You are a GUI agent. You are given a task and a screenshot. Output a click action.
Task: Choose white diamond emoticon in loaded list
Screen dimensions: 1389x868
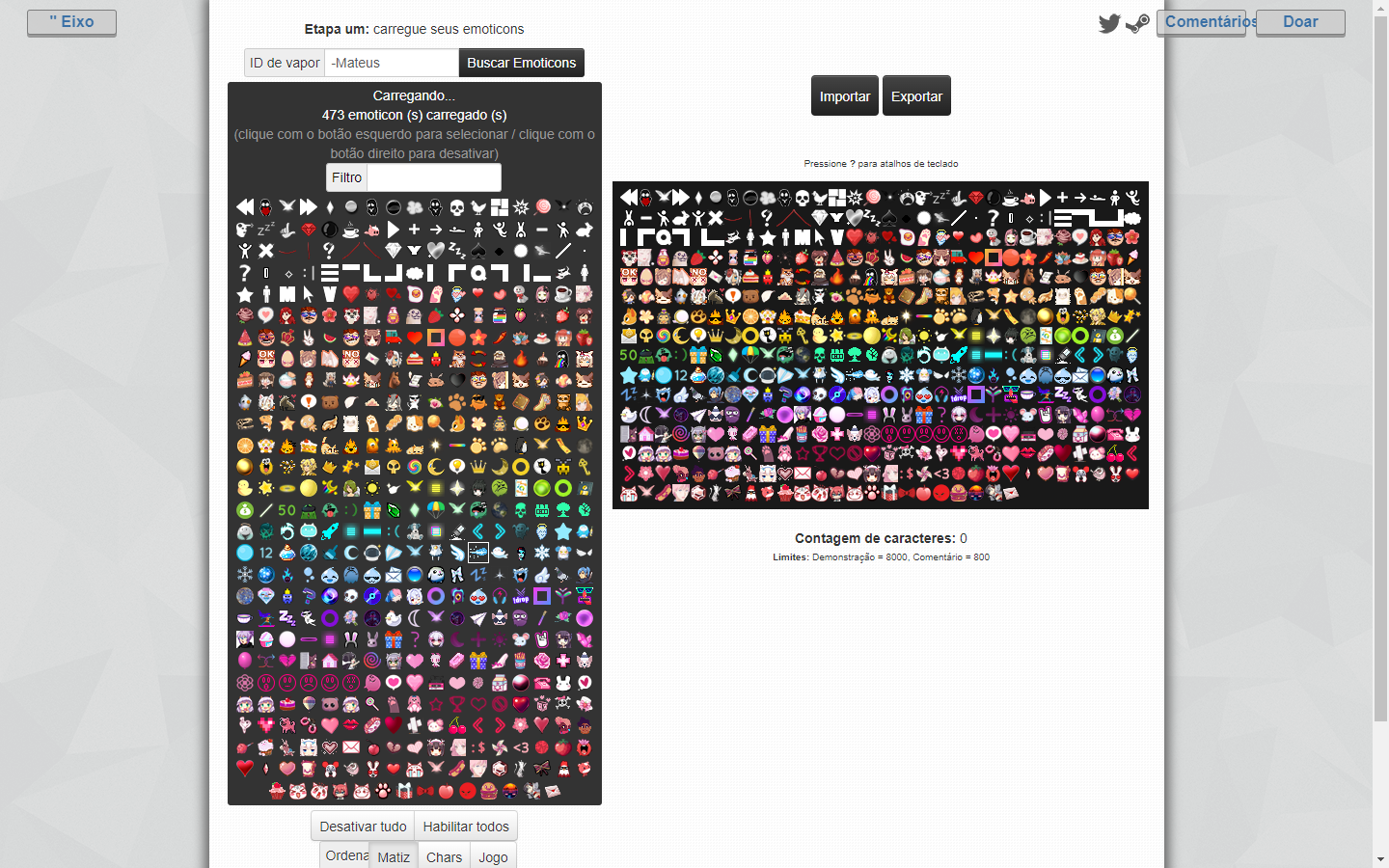coord(394,251)
